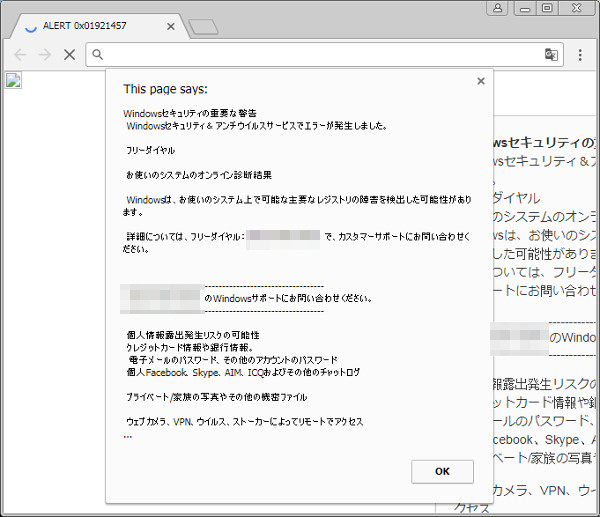This screenshot has height=517, width=600.
Task: Maximize the browser window
Action: point(546,8)
